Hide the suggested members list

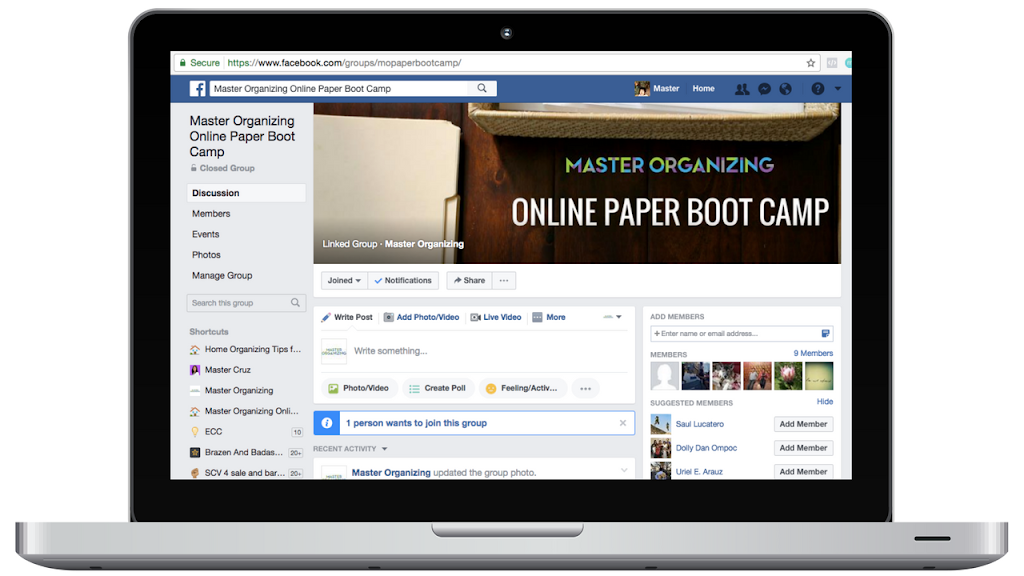click(x=825, y=402)
